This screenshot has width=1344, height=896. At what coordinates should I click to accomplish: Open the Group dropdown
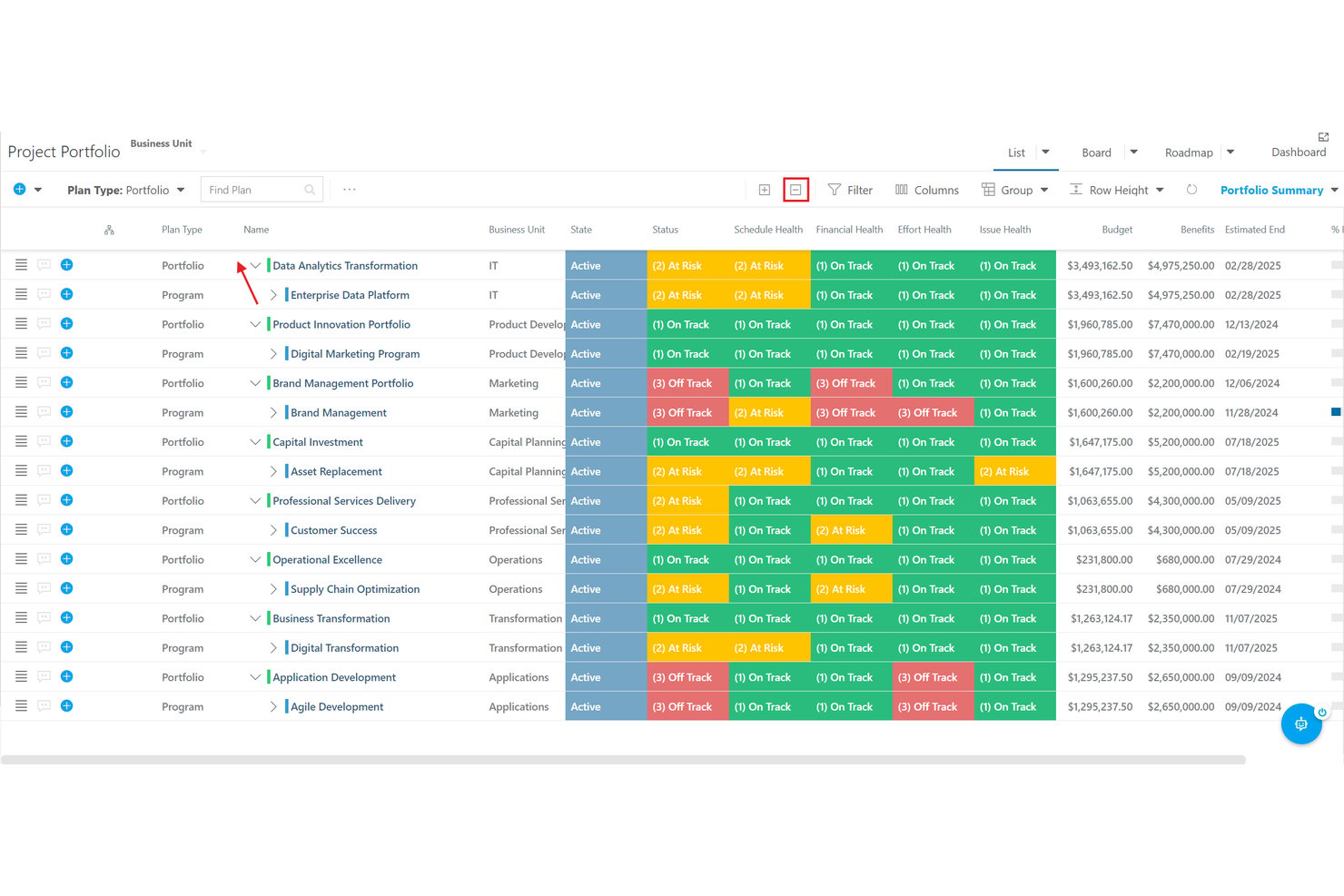(1015, 190)
